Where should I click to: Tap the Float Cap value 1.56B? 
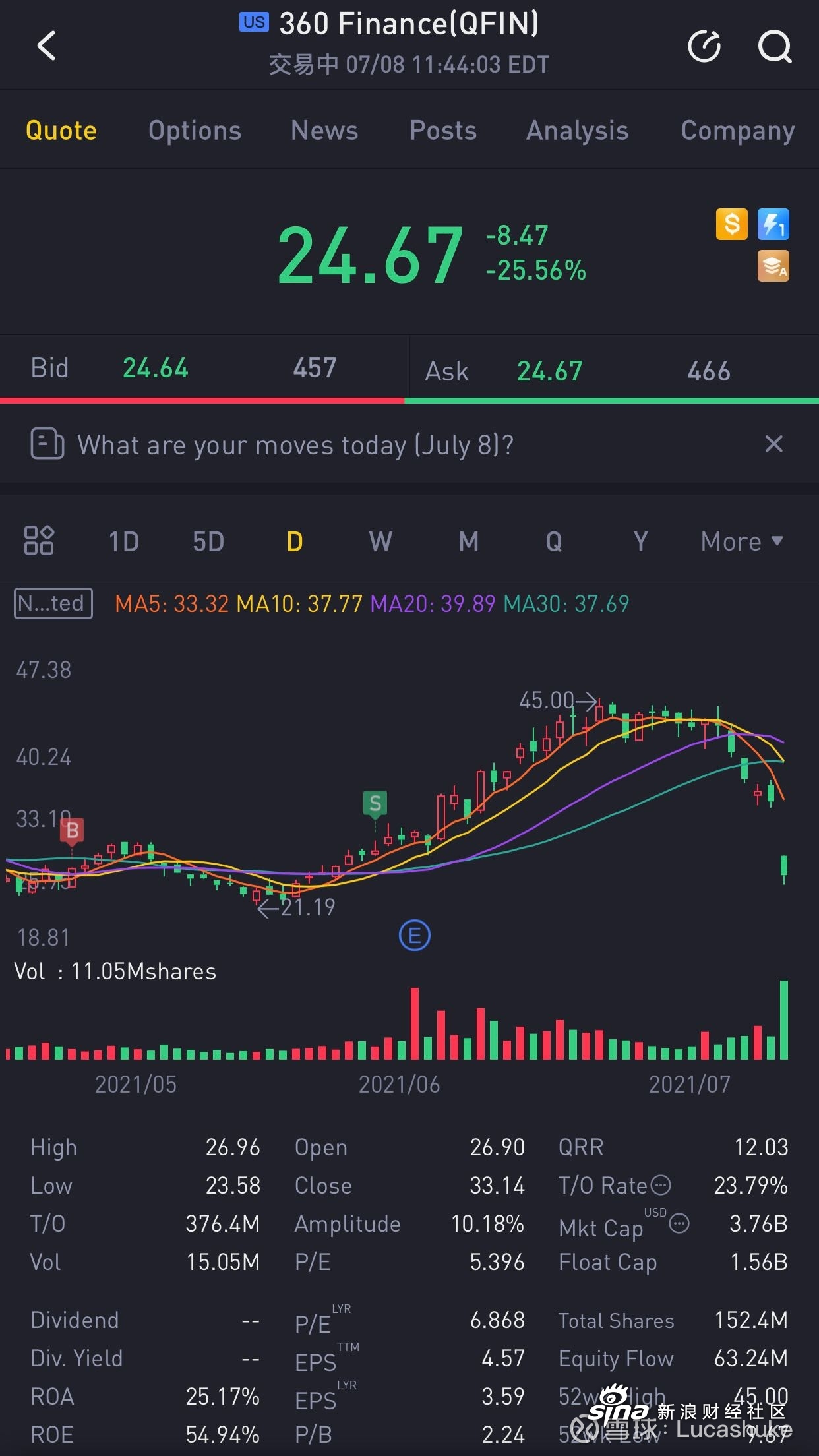click(x=759, y=1262)
